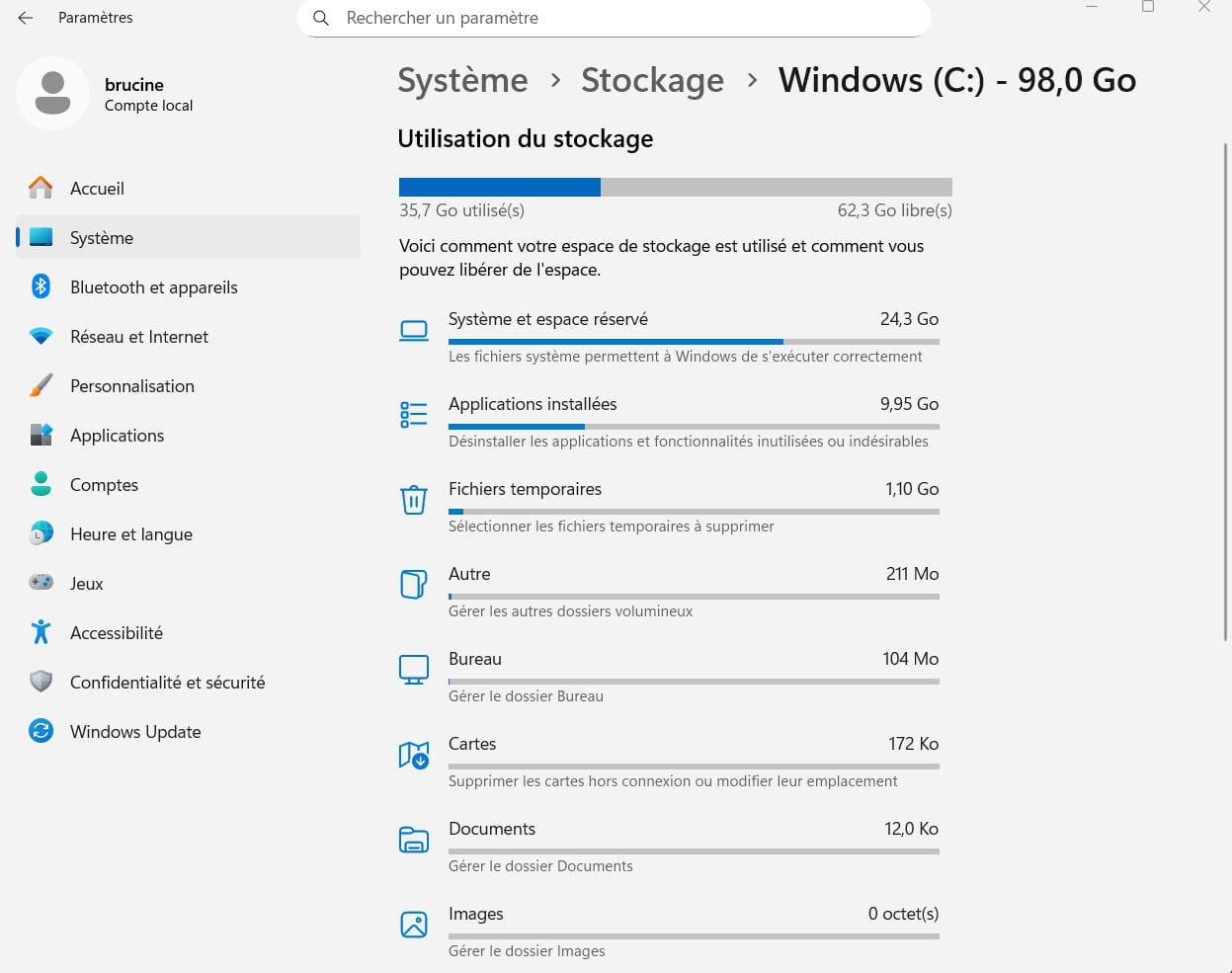The height and width of the screenshot is (973, 1232).
Task: Click the Accessibilité figure icon
Action: 41,632
